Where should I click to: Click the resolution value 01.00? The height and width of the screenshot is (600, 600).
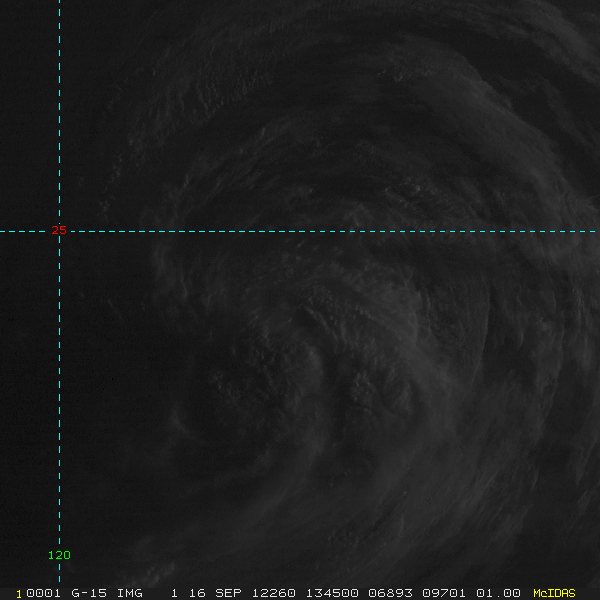tap(498, 593)
